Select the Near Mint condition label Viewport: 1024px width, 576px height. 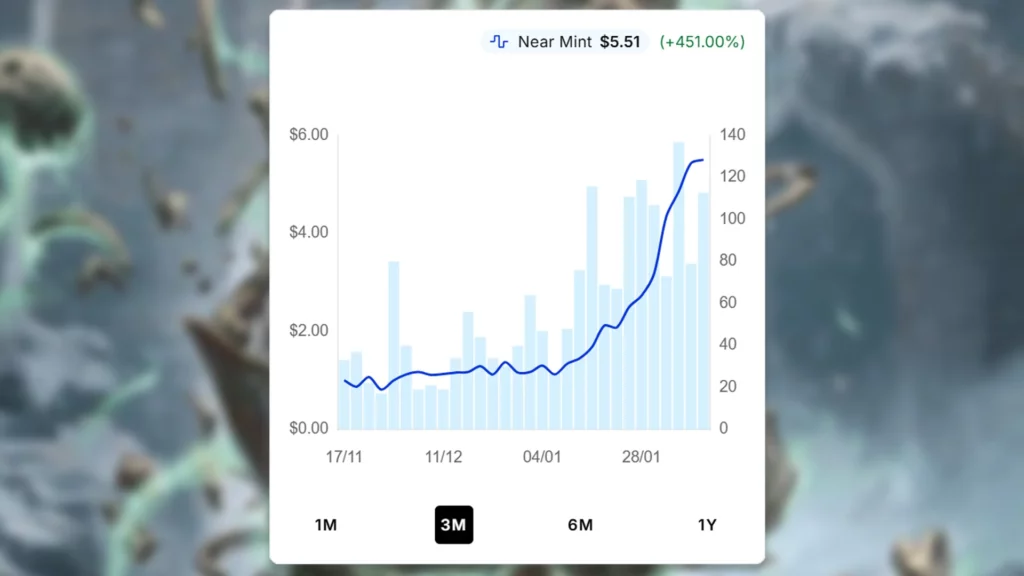click(x=554, y=42)
